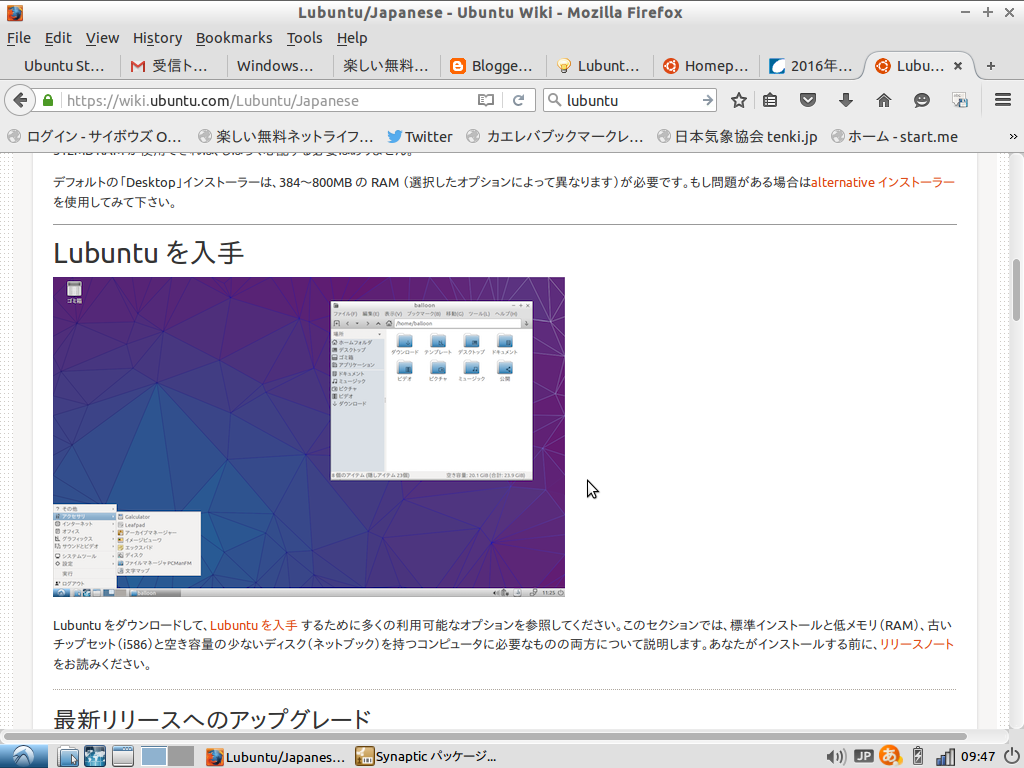Launch file manager from taskbar

(68, 756)
